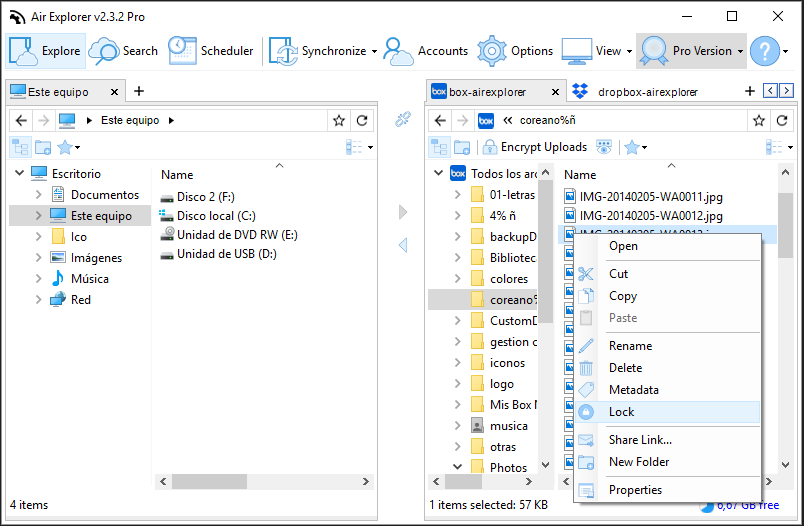Viewport: 804px width, 526px height.
Task: Collapse the Escritorio tree node
Action: coord(19,173)
